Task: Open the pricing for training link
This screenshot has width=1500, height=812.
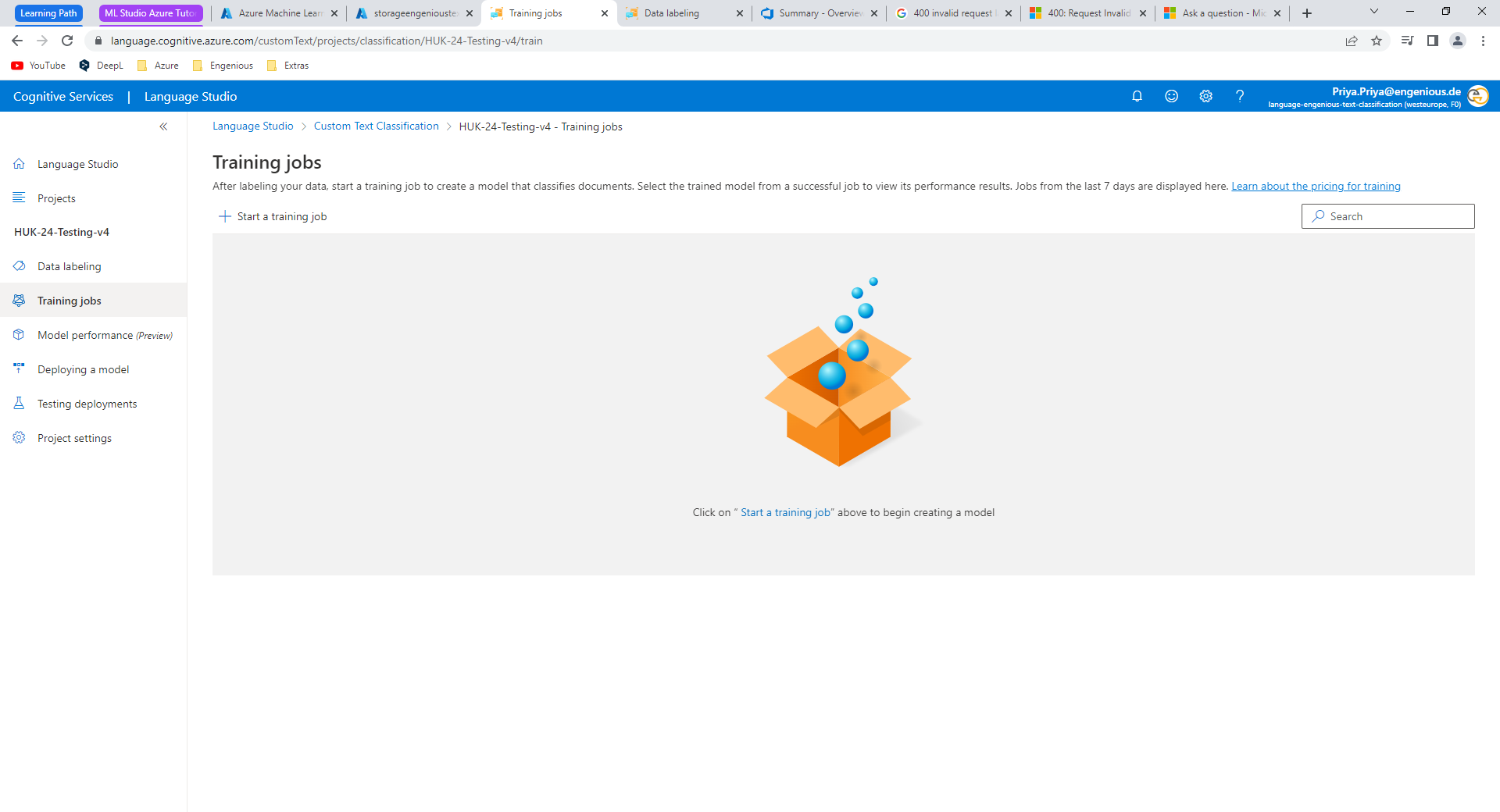Action: coord(1316,186)
